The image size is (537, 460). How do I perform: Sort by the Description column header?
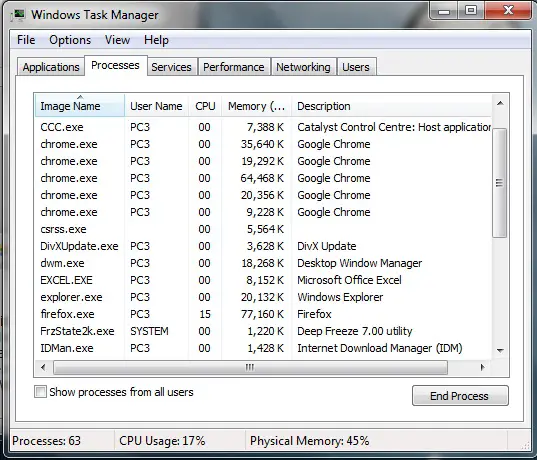[x=392, y=106]
